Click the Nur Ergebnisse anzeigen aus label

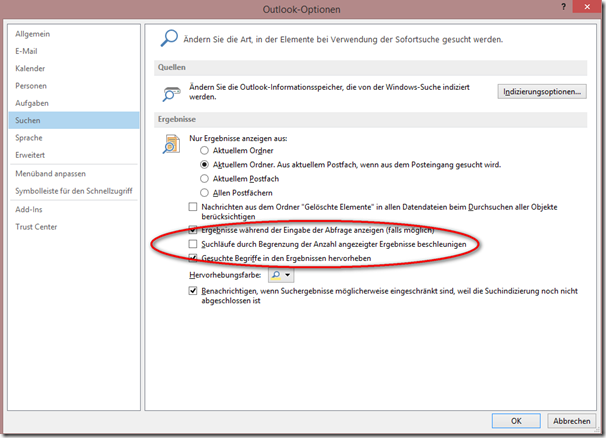tap(238, 138)
